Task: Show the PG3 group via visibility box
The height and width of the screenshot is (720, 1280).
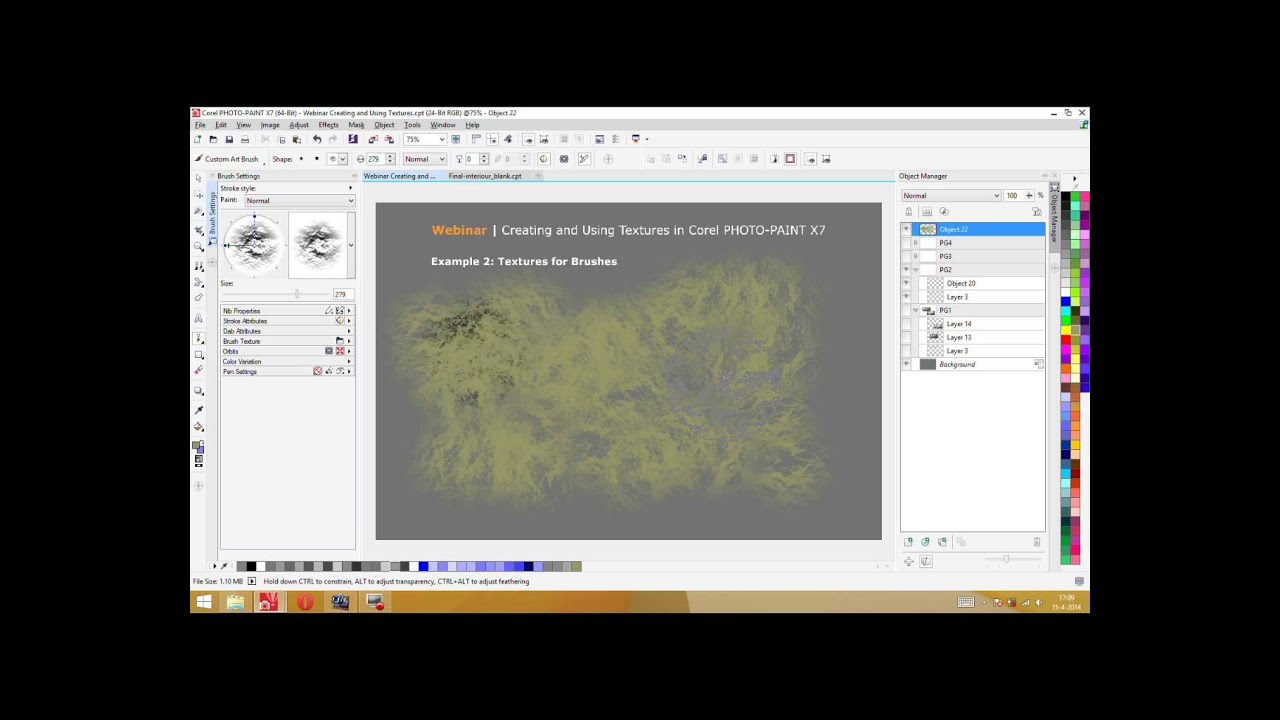Action: click(907, 256)
